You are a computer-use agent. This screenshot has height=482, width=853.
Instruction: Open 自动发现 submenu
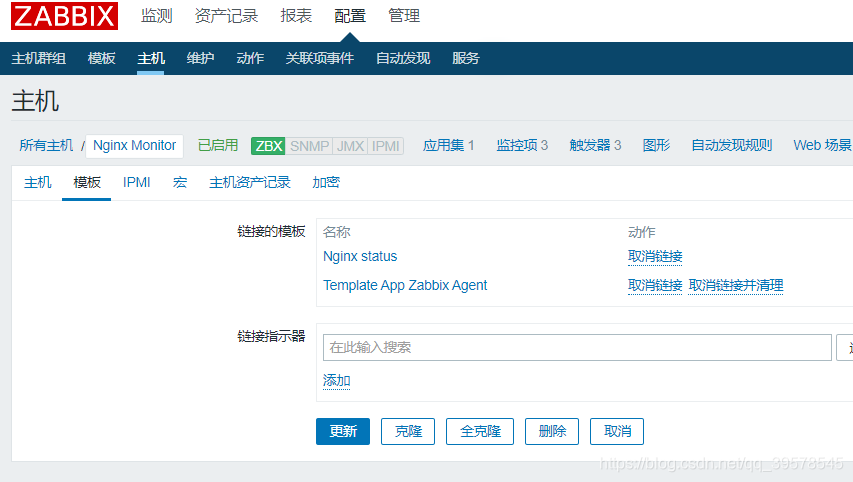coord(403,58)
